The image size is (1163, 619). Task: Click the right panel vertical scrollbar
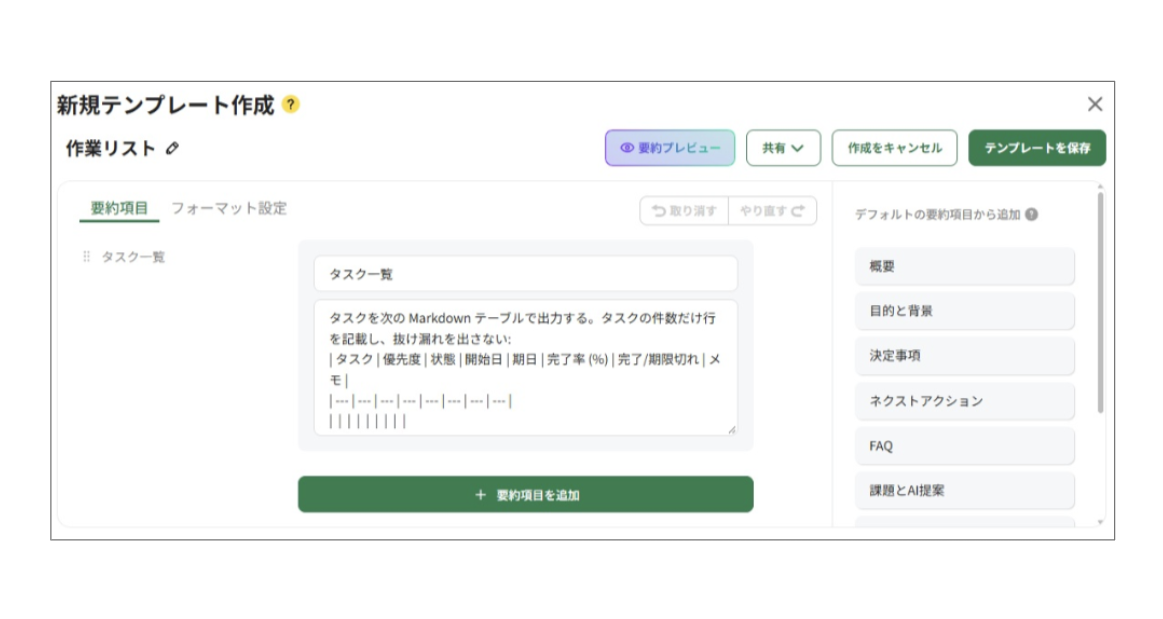click(1100, 302)
